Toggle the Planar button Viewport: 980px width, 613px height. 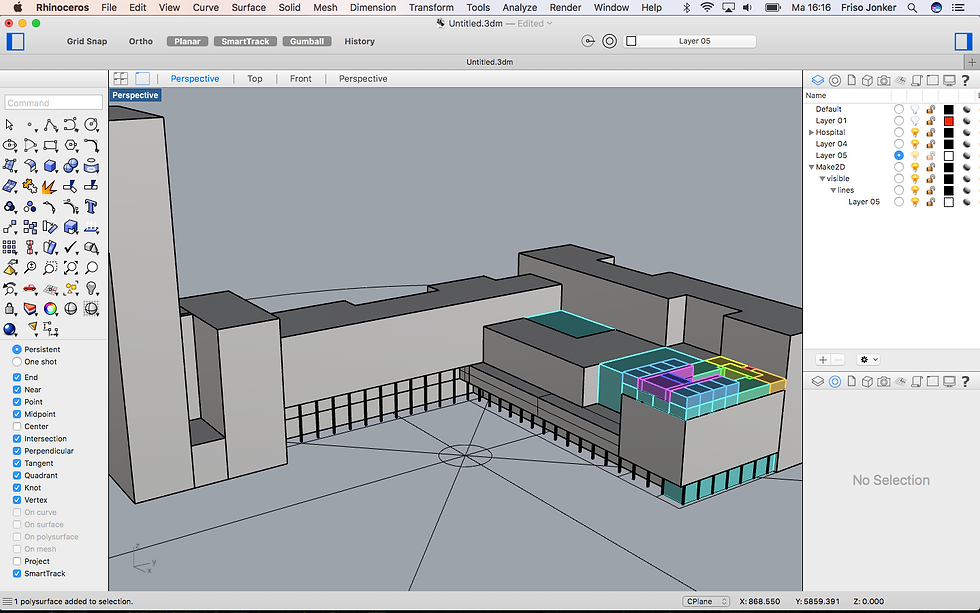[188, 41]
